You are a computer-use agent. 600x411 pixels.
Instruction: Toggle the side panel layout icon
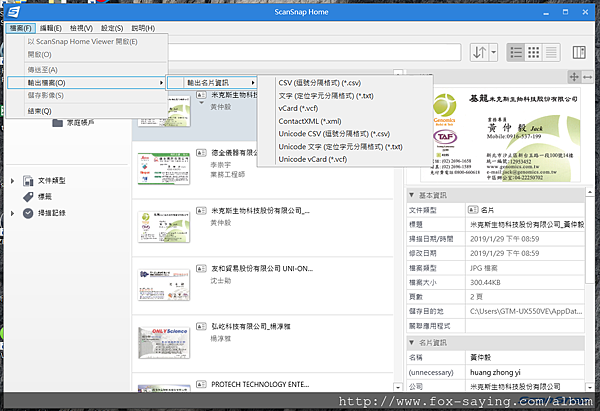(579, 52)
